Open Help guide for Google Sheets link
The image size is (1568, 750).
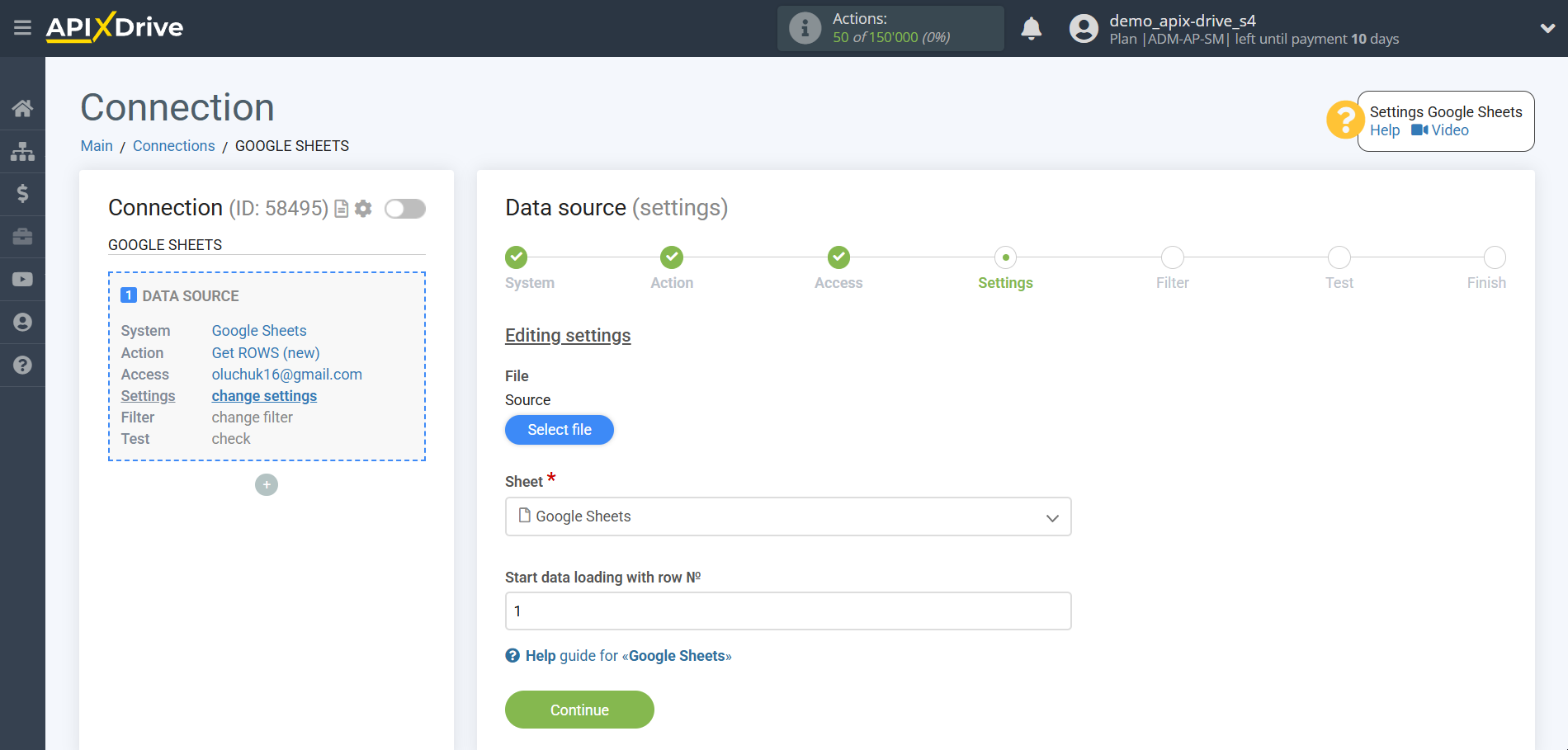tap(628, 656)
